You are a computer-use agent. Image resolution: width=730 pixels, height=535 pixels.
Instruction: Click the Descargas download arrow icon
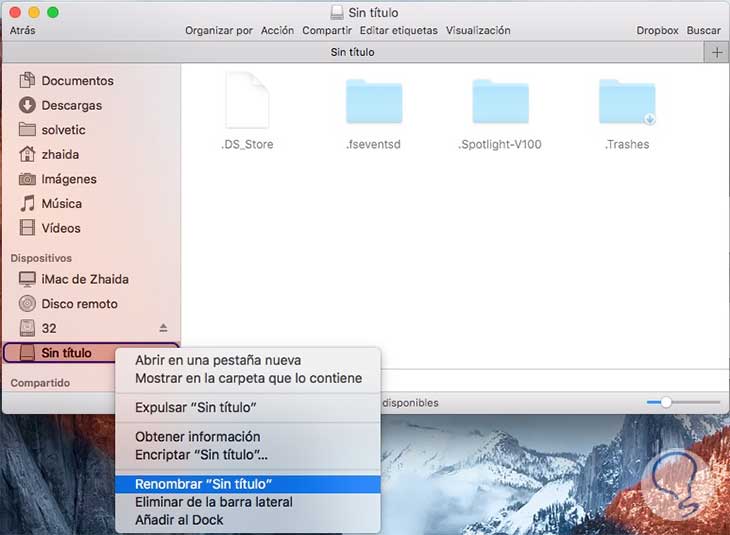click(27, 105)
